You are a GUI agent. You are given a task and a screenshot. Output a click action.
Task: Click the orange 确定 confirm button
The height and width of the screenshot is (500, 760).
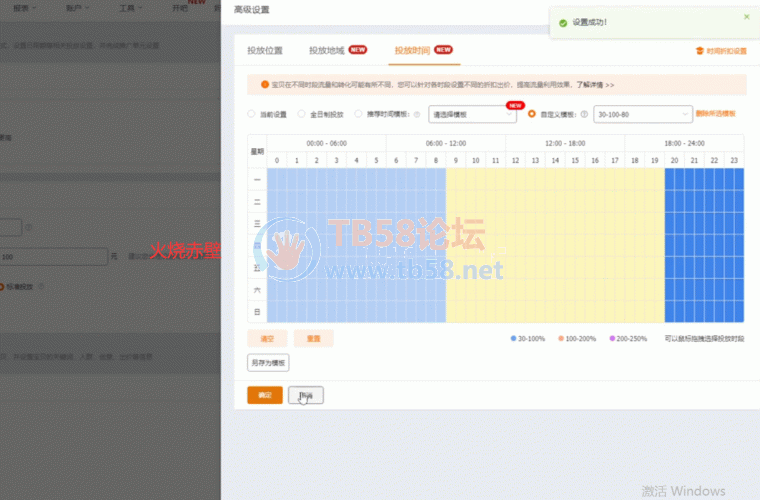point(265,395)
